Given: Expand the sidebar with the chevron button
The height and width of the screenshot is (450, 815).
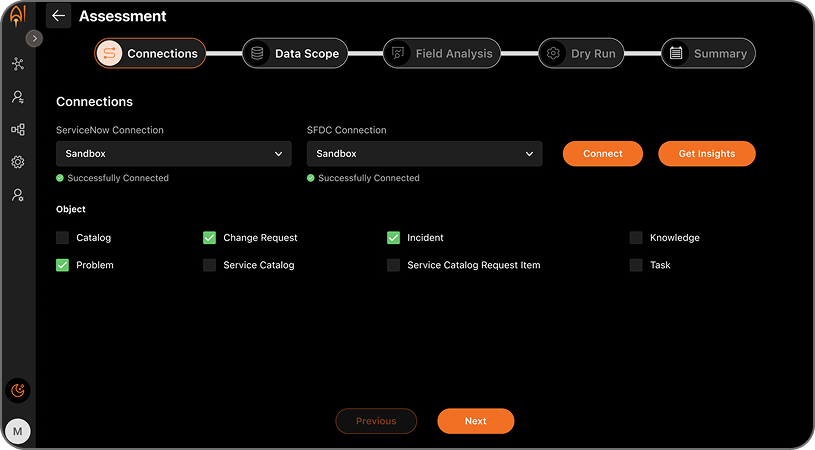Looking at the screenshot, I should (x=34, y=38).
